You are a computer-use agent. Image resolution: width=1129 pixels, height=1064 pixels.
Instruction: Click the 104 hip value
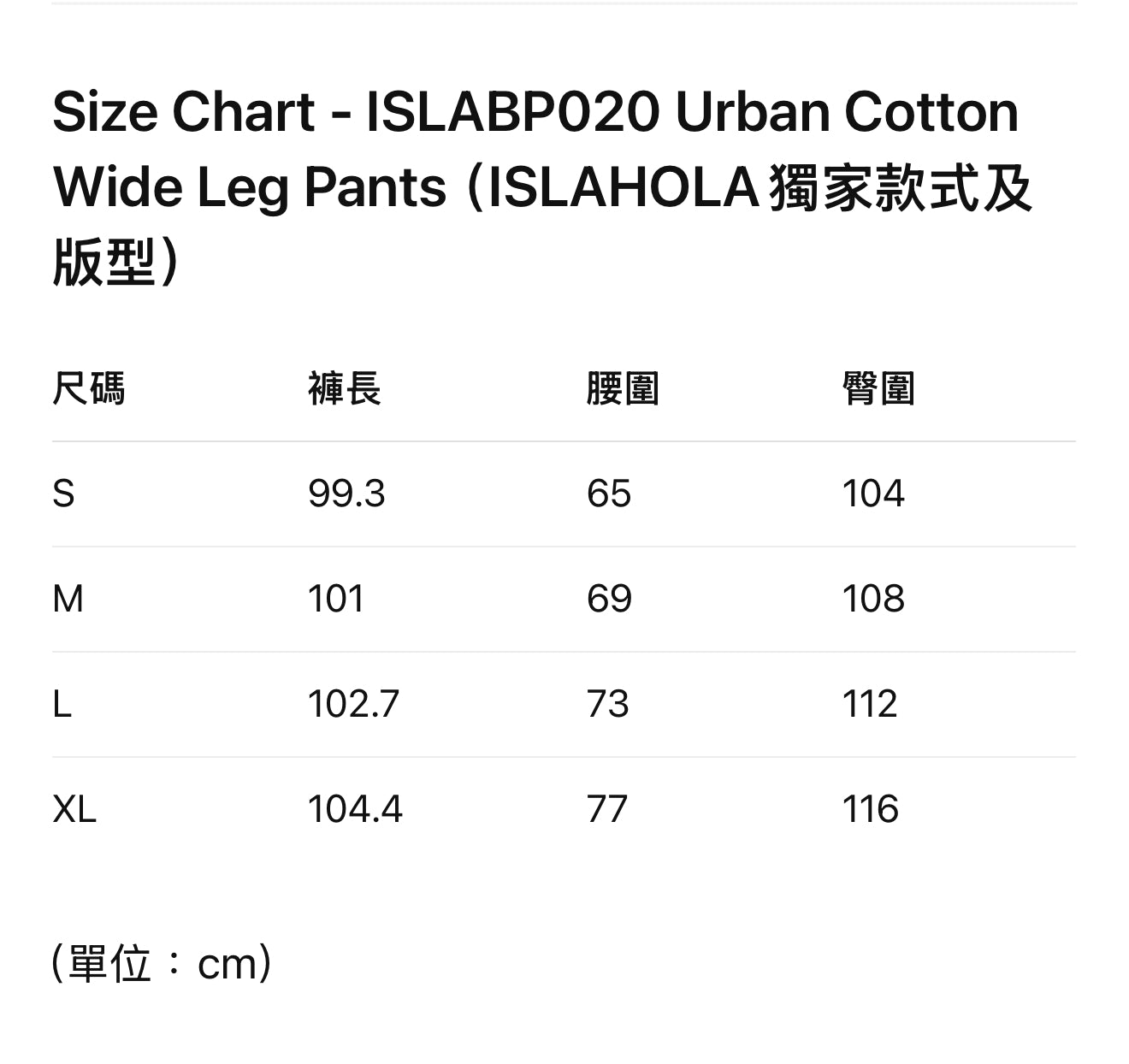[873, 494]
